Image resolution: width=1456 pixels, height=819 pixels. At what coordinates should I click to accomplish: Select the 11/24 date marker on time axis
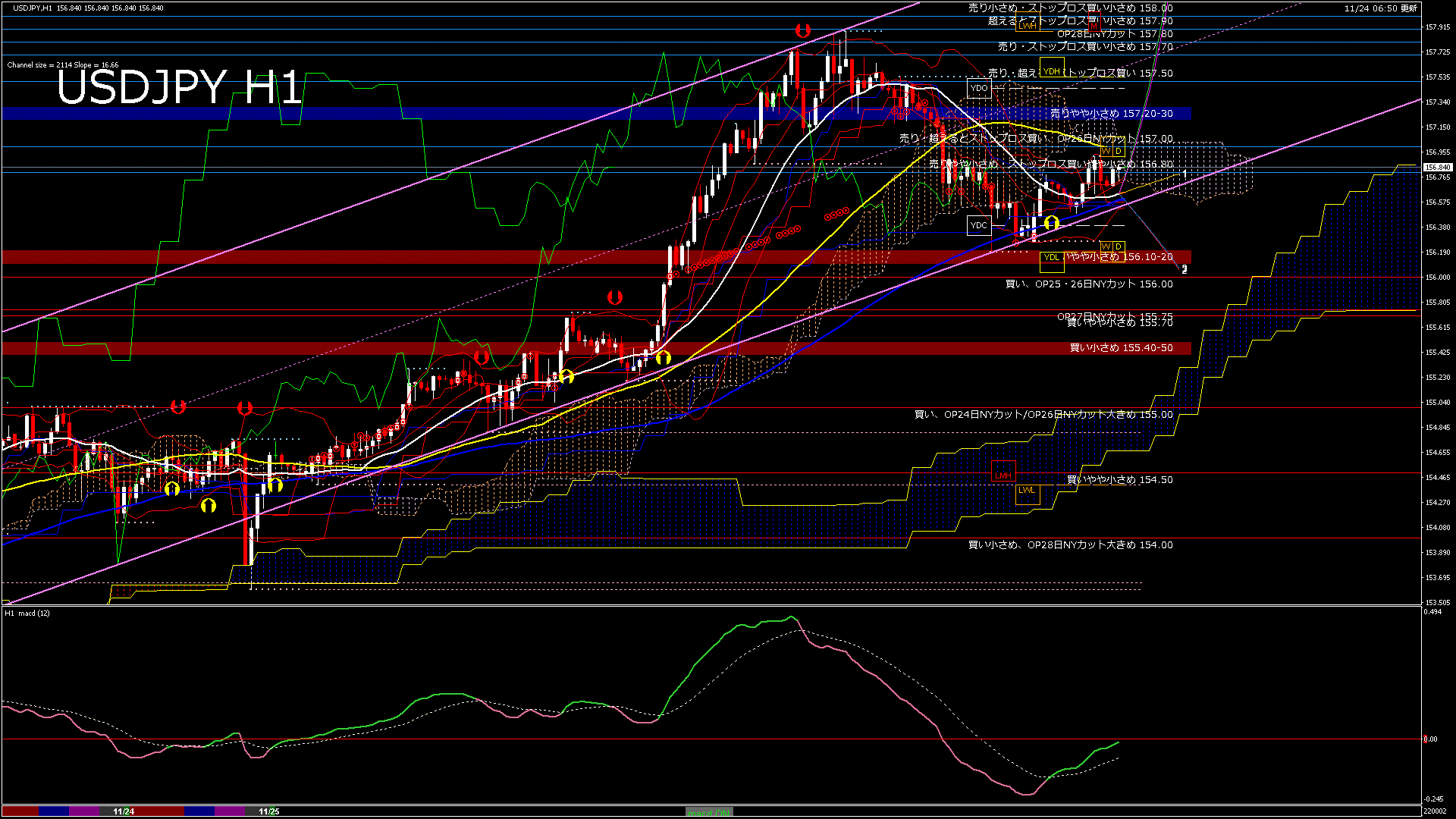124,811
